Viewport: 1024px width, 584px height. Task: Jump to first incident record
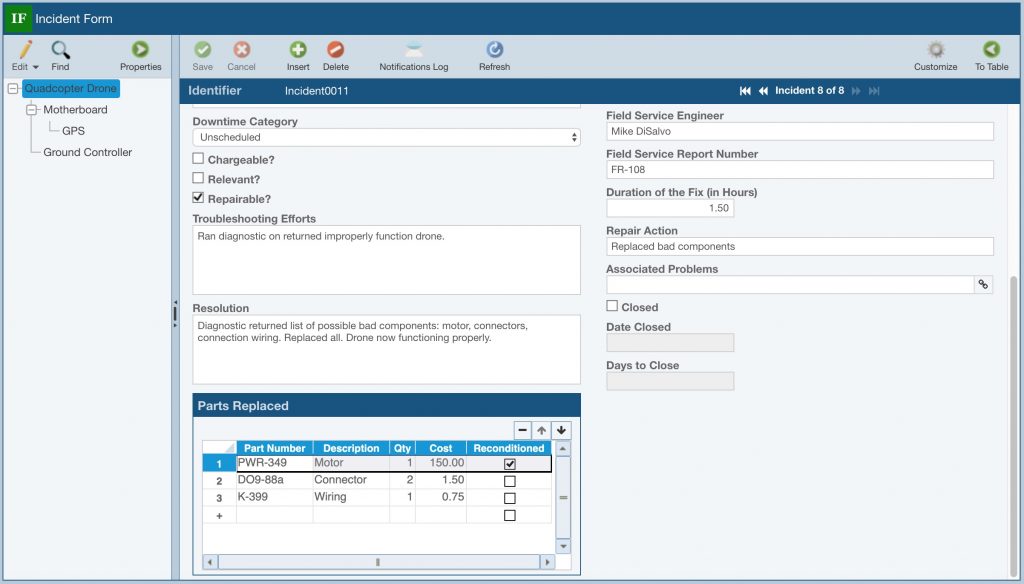tap(745, 91)
